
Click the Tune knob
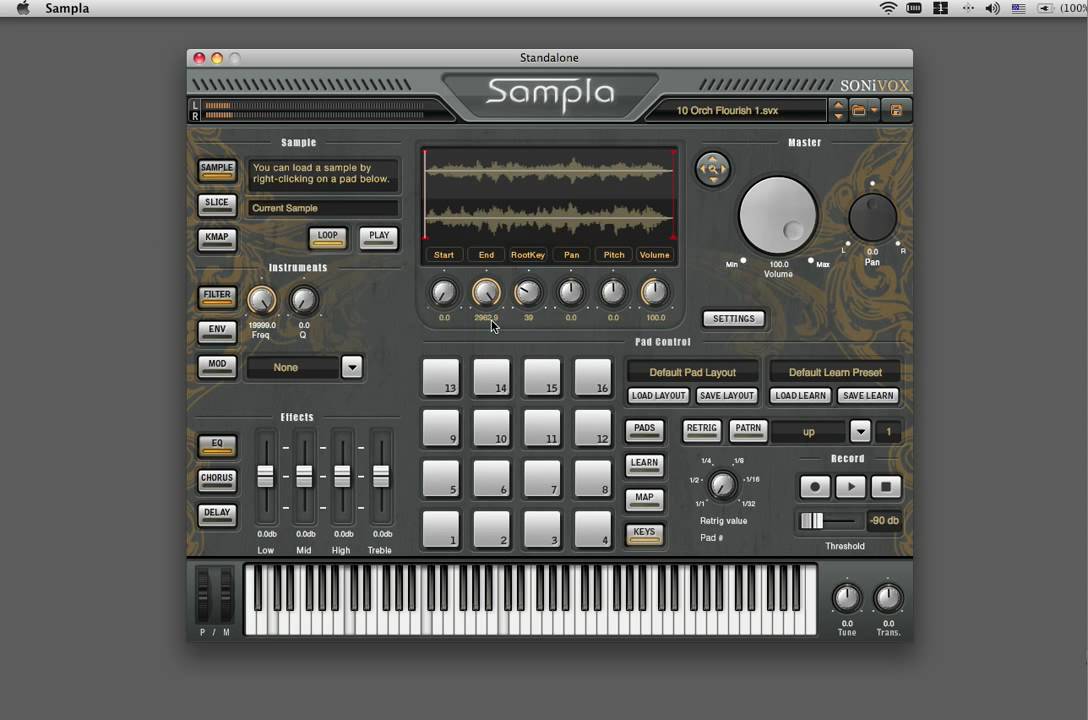click(847, 597)
